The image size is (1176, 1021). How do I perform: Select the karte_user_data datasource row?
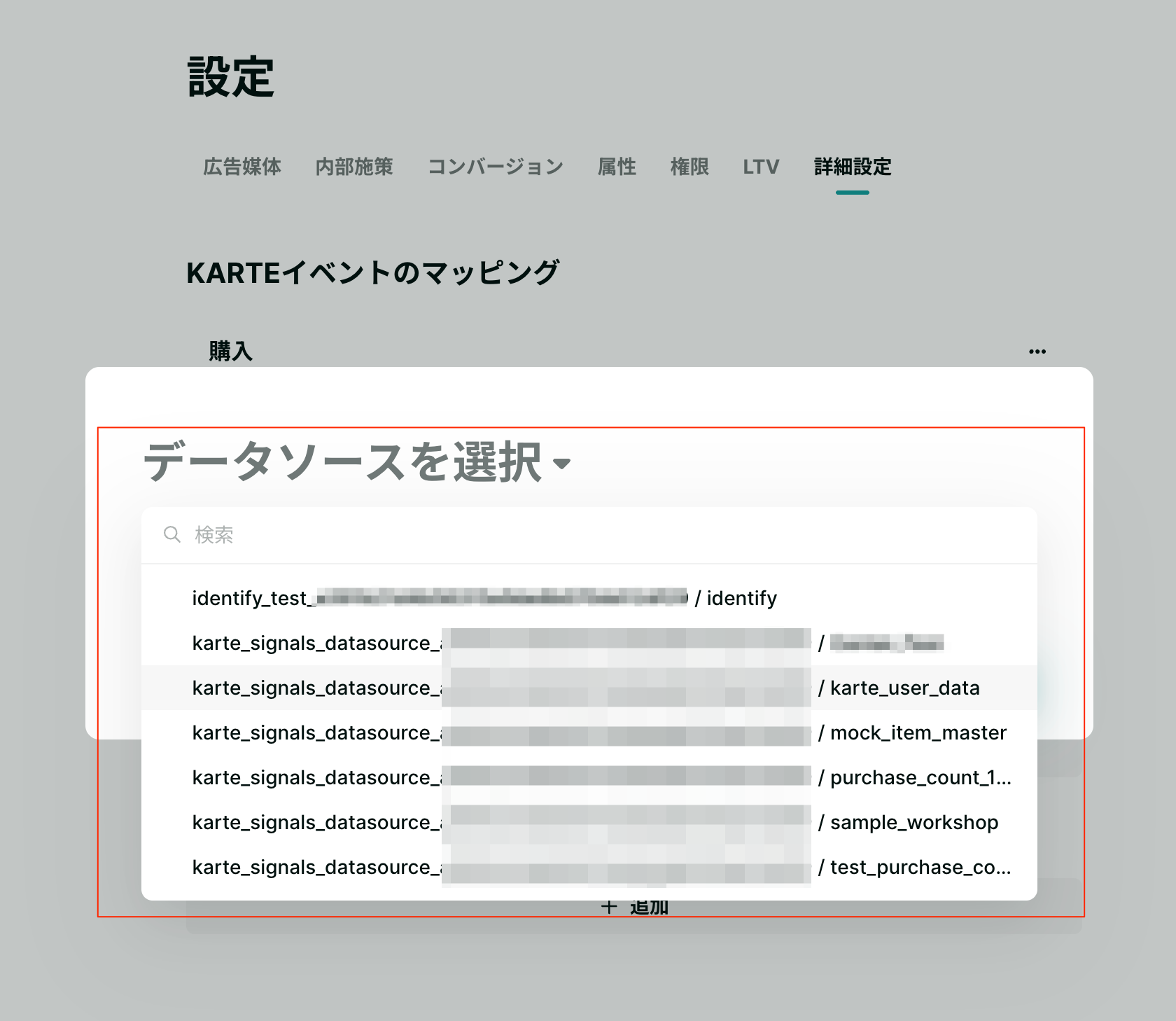(x=589, y=688)
